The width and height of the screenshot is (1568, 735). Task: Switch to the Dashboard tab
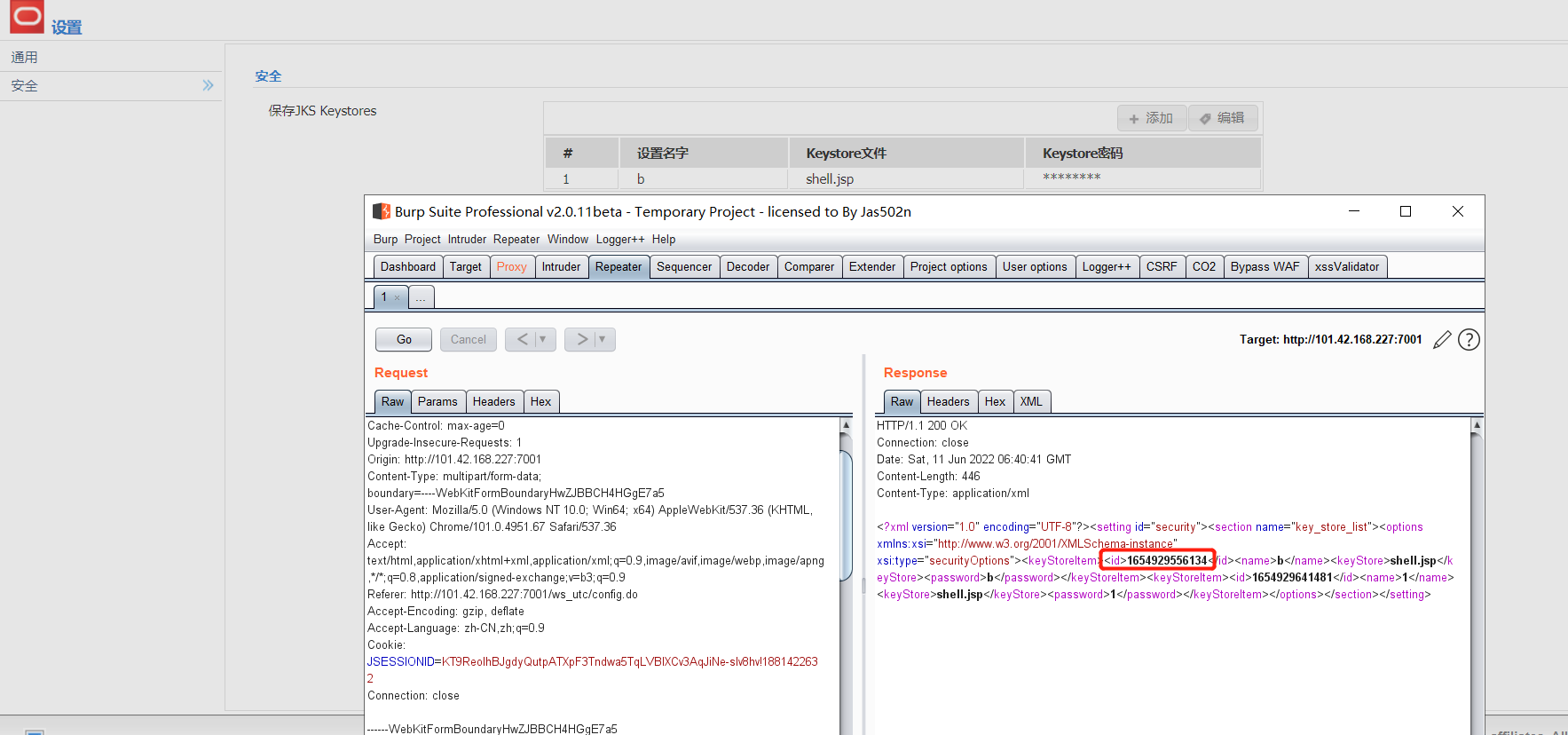408,267
